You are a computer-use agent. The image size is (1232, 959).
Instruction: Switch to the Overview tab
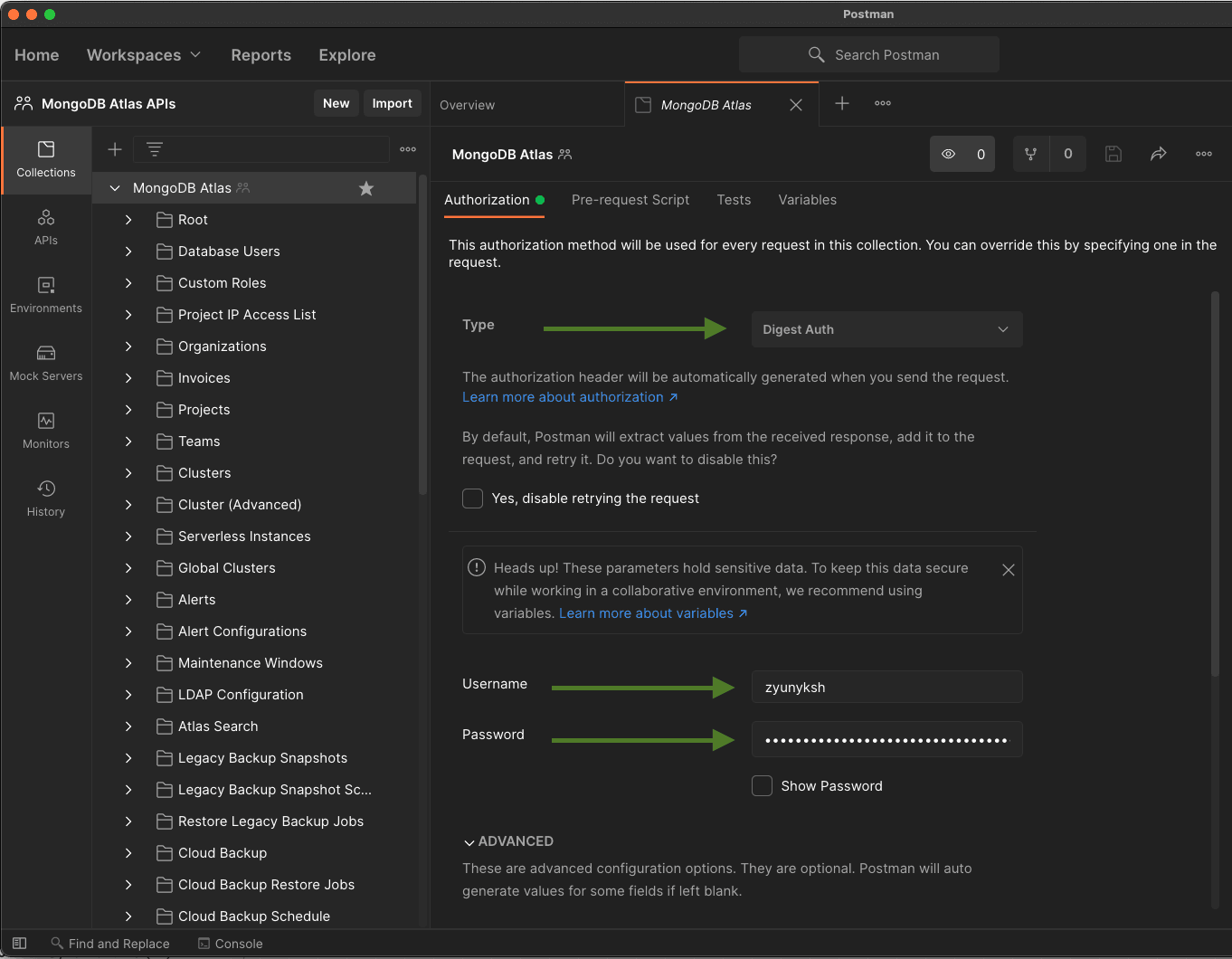468,105
